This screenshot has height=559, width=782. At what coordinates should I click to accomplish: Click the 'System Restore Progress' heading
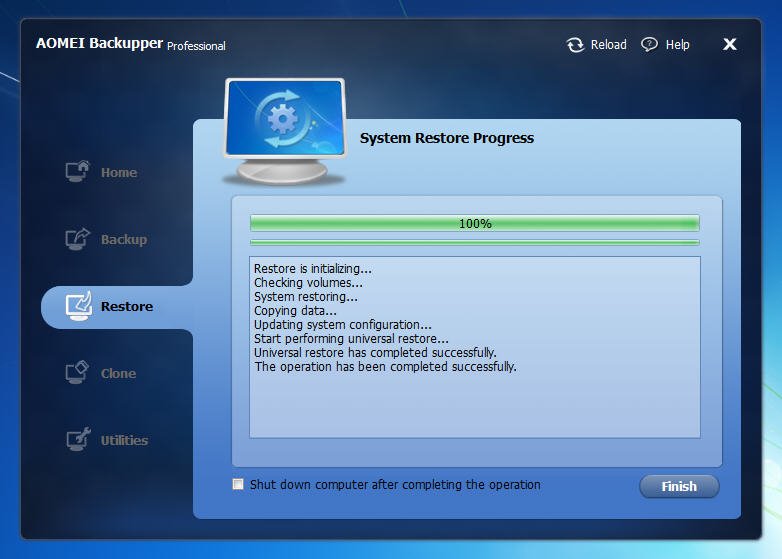pyautogui.click(x=447, y=138)
